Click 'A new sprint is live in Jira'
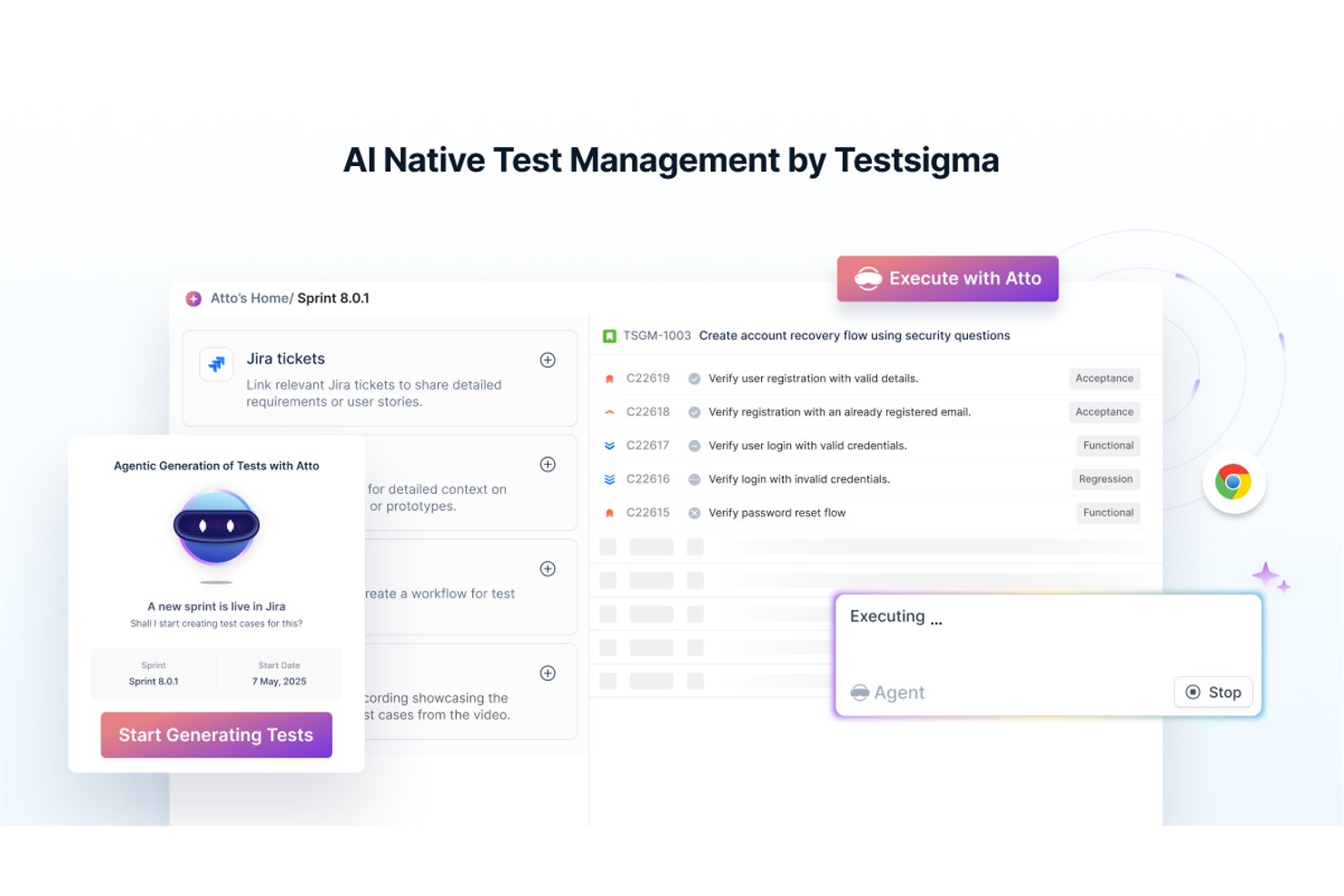The height and width of the screenshot is (896, 1344). click(216, 606)
